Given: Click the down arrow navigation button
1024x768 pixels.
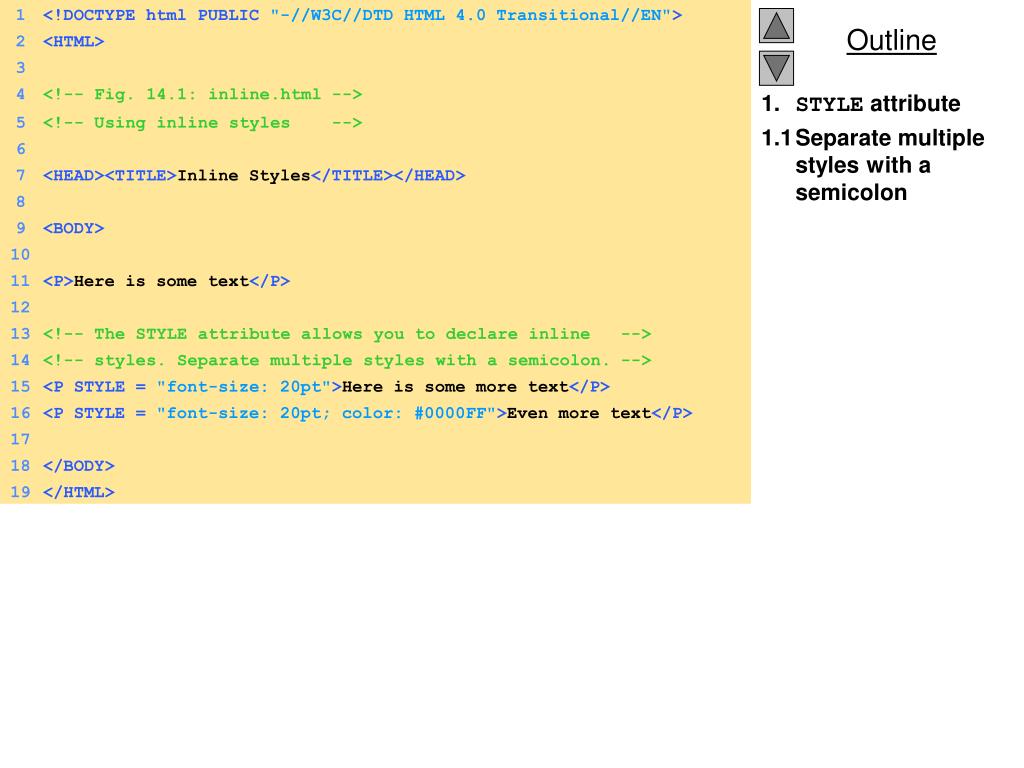Looking at the screenshot, I should coord(776,69).
